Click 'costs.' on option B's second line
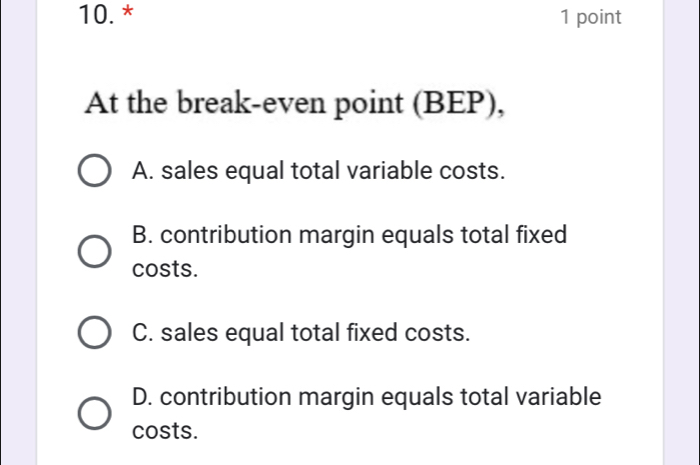 (x=164, y=269)
